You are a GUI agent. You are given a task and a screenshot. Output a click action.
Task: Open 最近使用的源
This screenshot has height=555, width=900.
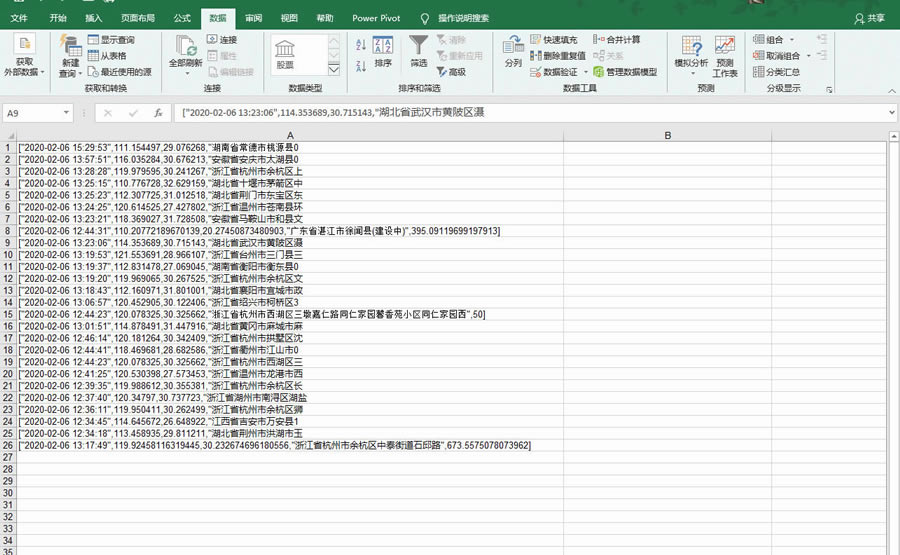pos(119,72)
